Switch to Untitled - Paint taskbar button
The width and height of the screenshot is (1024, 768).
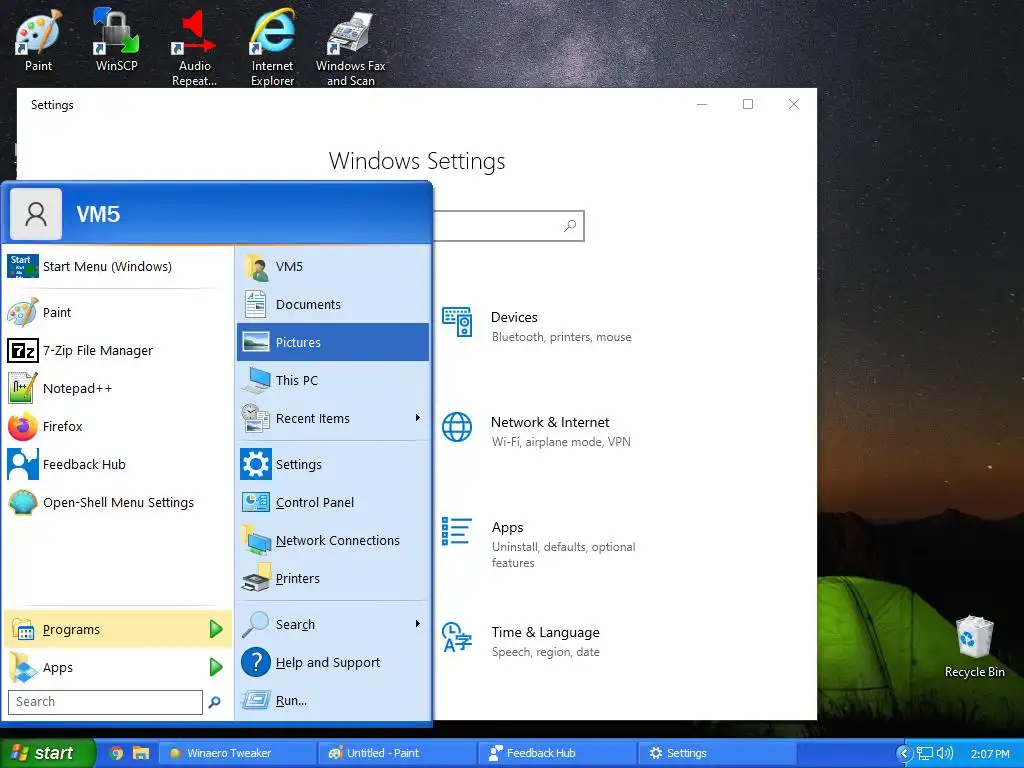[397, 753]
